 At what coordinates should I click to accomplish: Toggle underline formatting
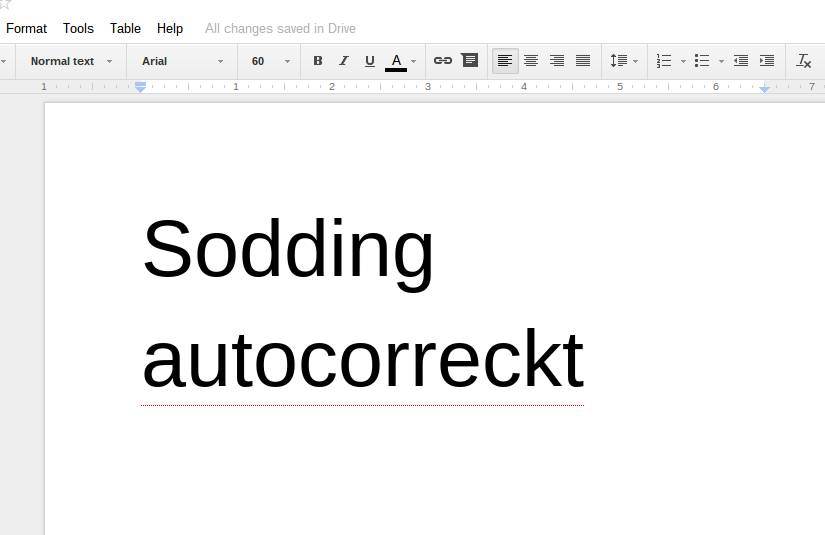point(370,61)
